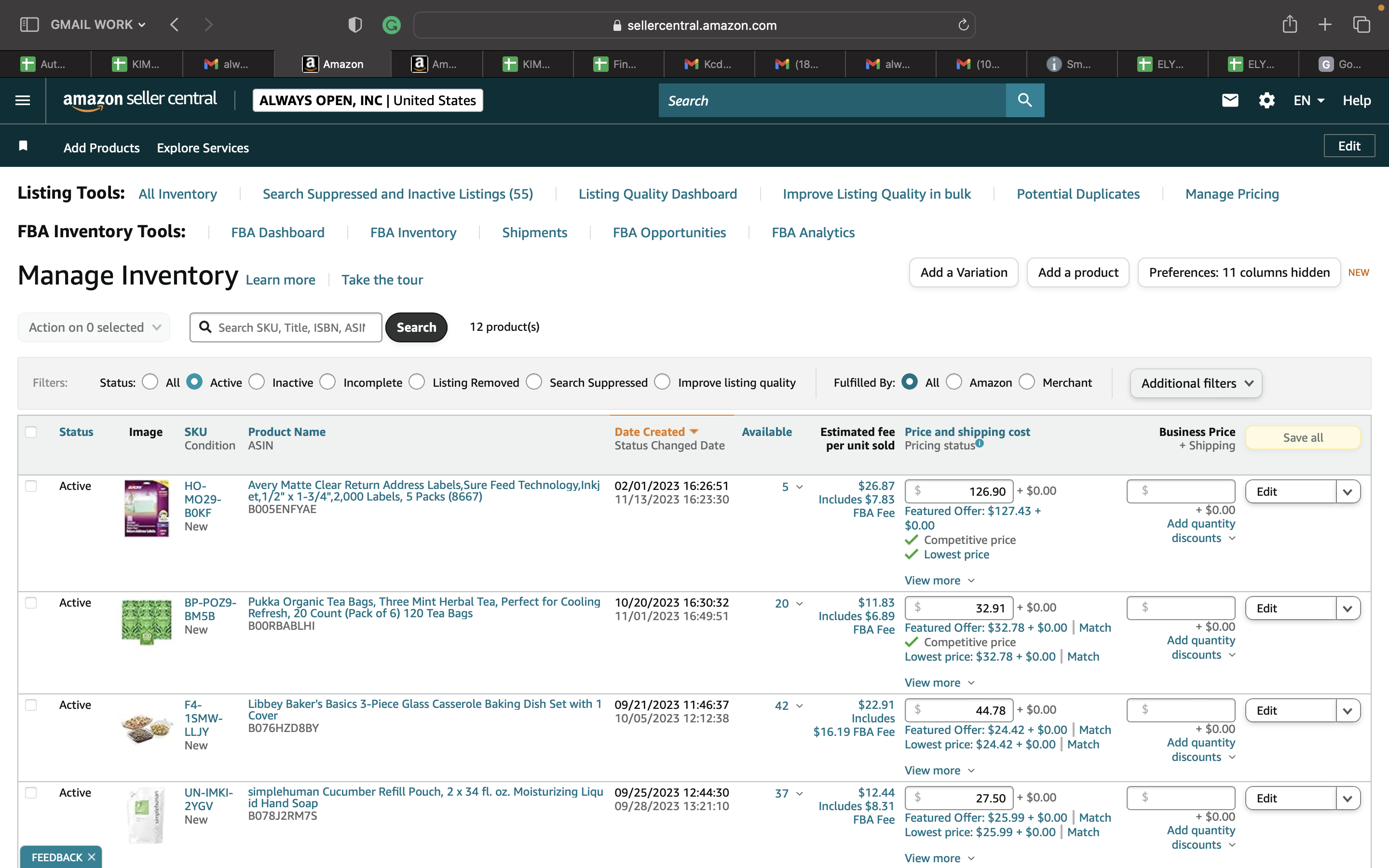Image resolution: width=1389 pixels, height=868 pixels.
Task: Open Edit dropdown arrow for Avery row
Action: [x=1348, y=491]
